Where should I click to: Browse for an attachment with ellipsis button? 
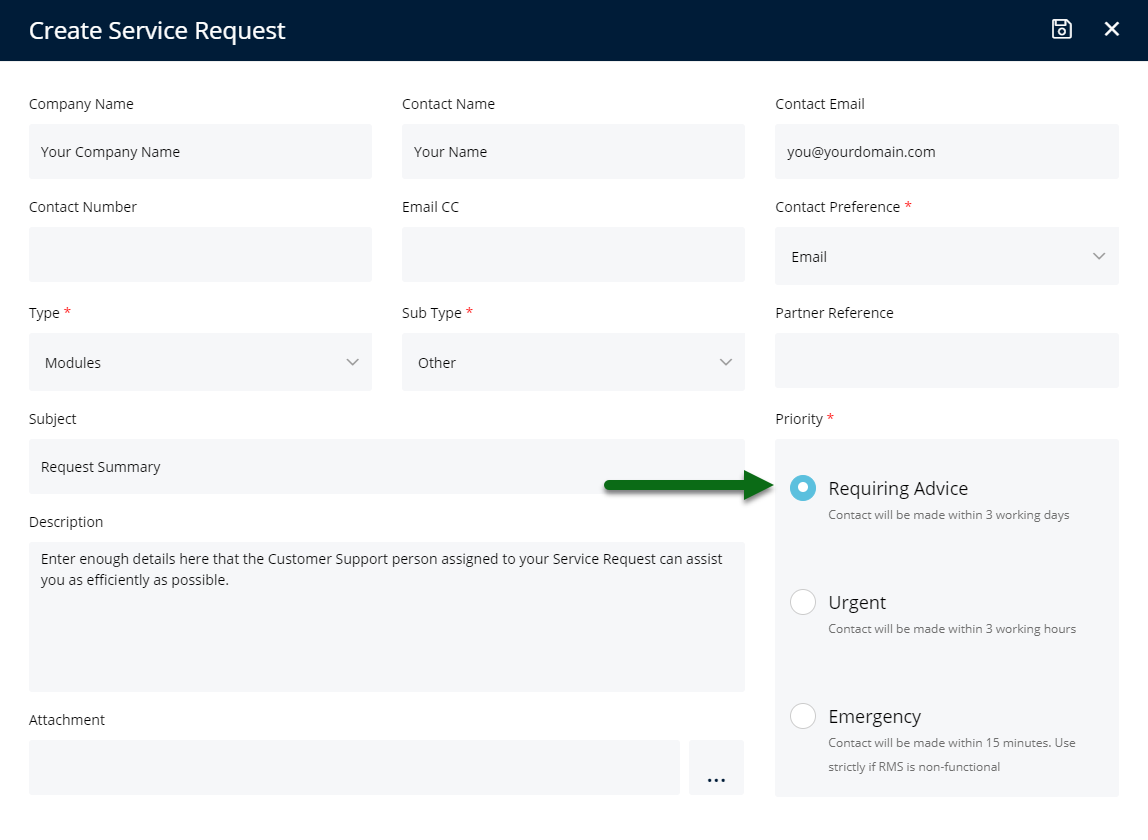[x=716, y=767]
